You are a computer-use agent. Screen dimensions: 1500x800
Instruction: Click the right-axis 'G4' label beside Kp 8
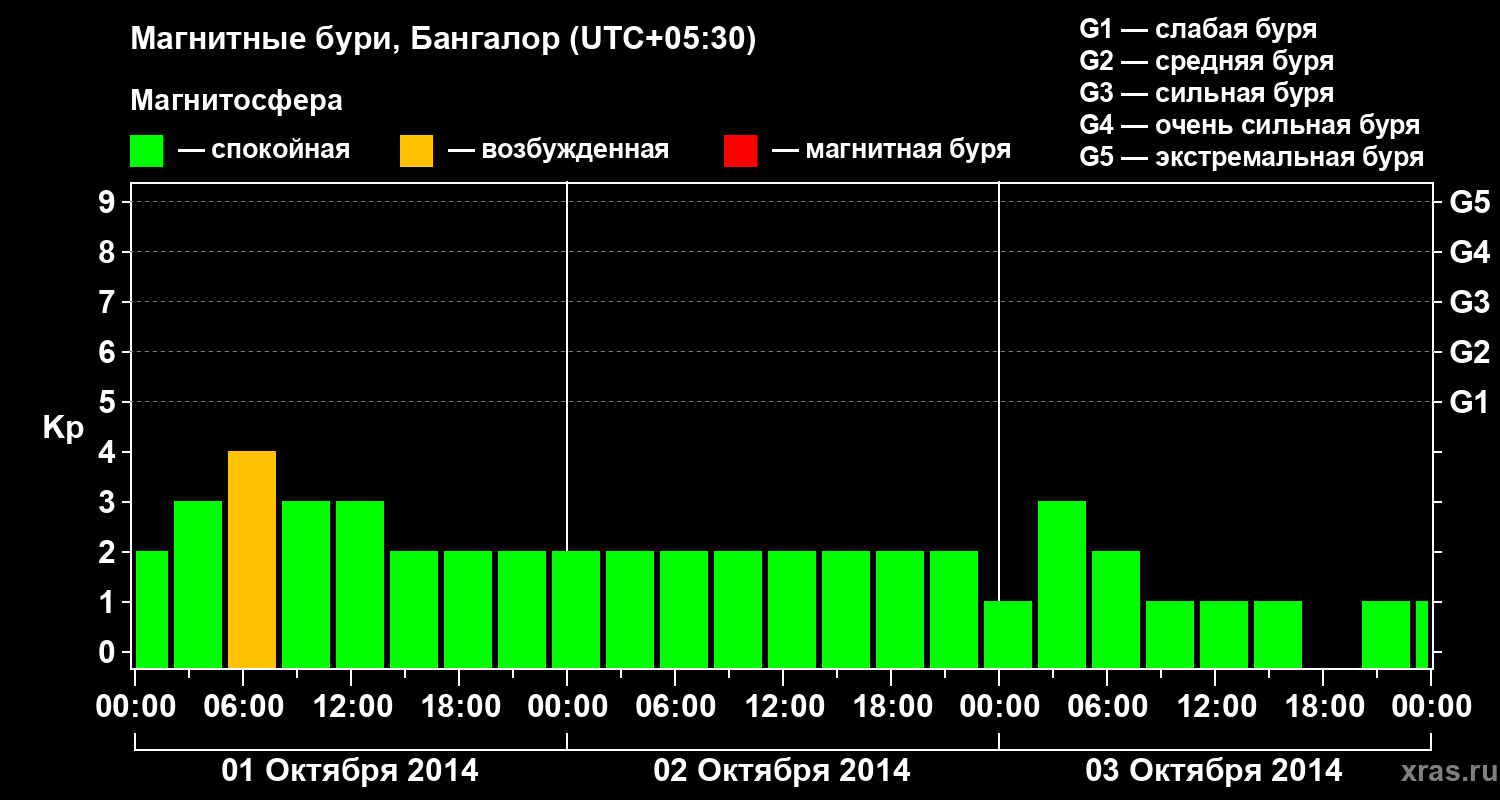pos(1469,252)
